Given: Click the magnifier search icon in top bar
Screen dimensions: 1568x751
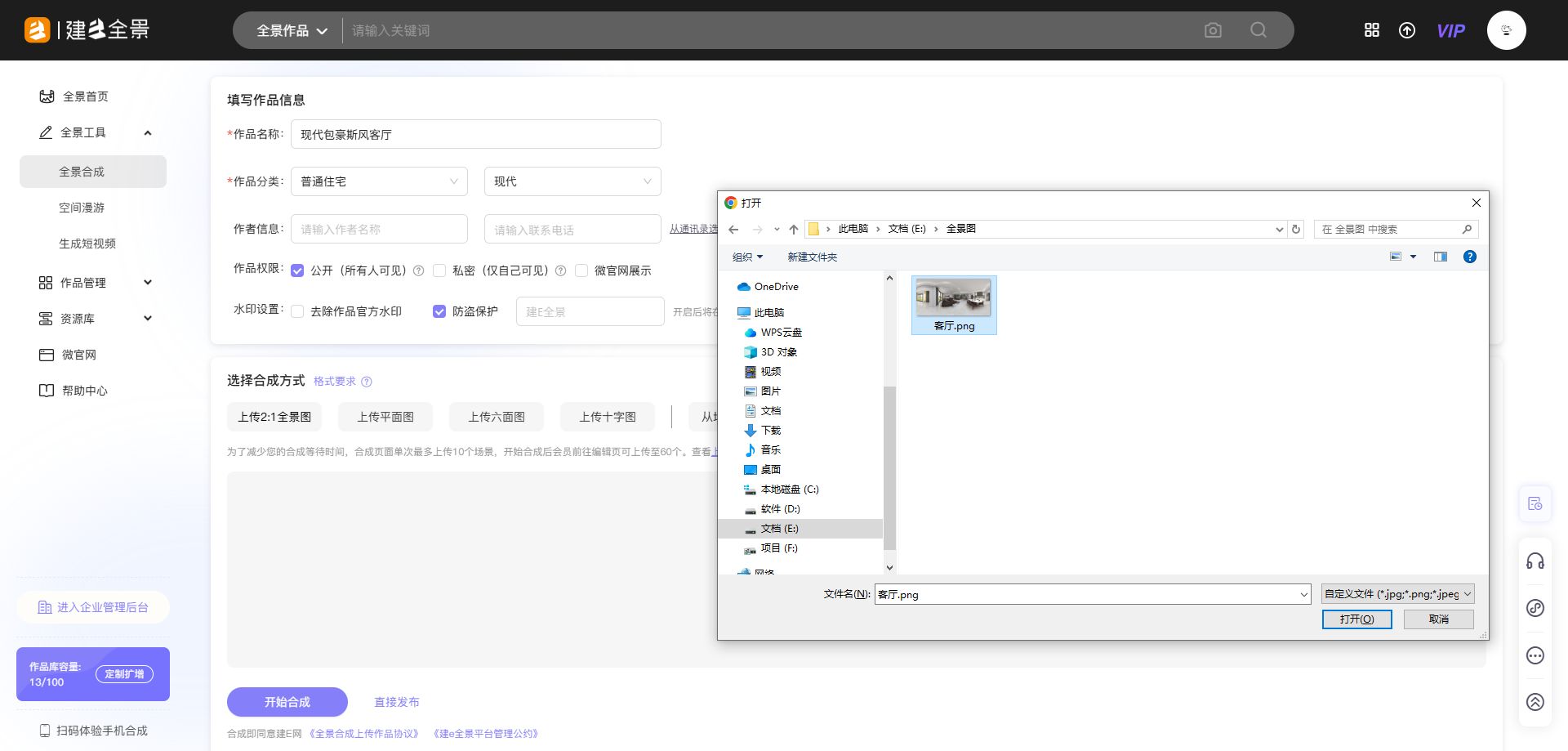Looking at the screenshot, I should tap(1258, 30).
